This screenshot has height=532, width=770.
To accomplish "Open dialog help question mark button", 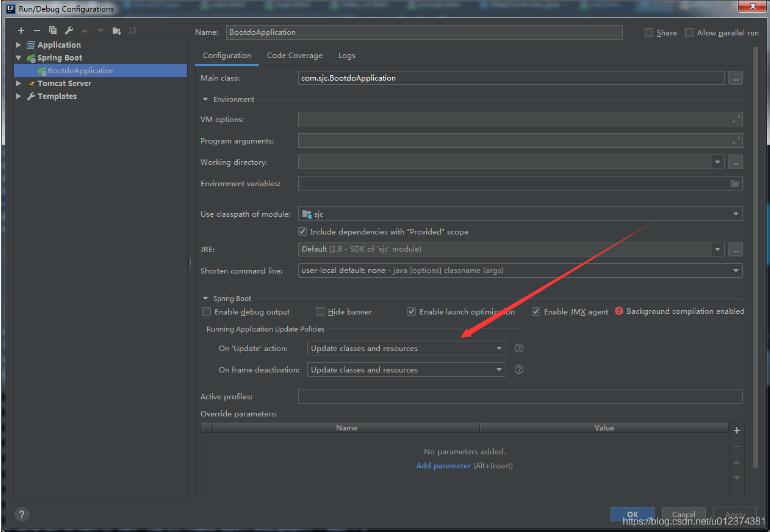I will coord(21,514).
